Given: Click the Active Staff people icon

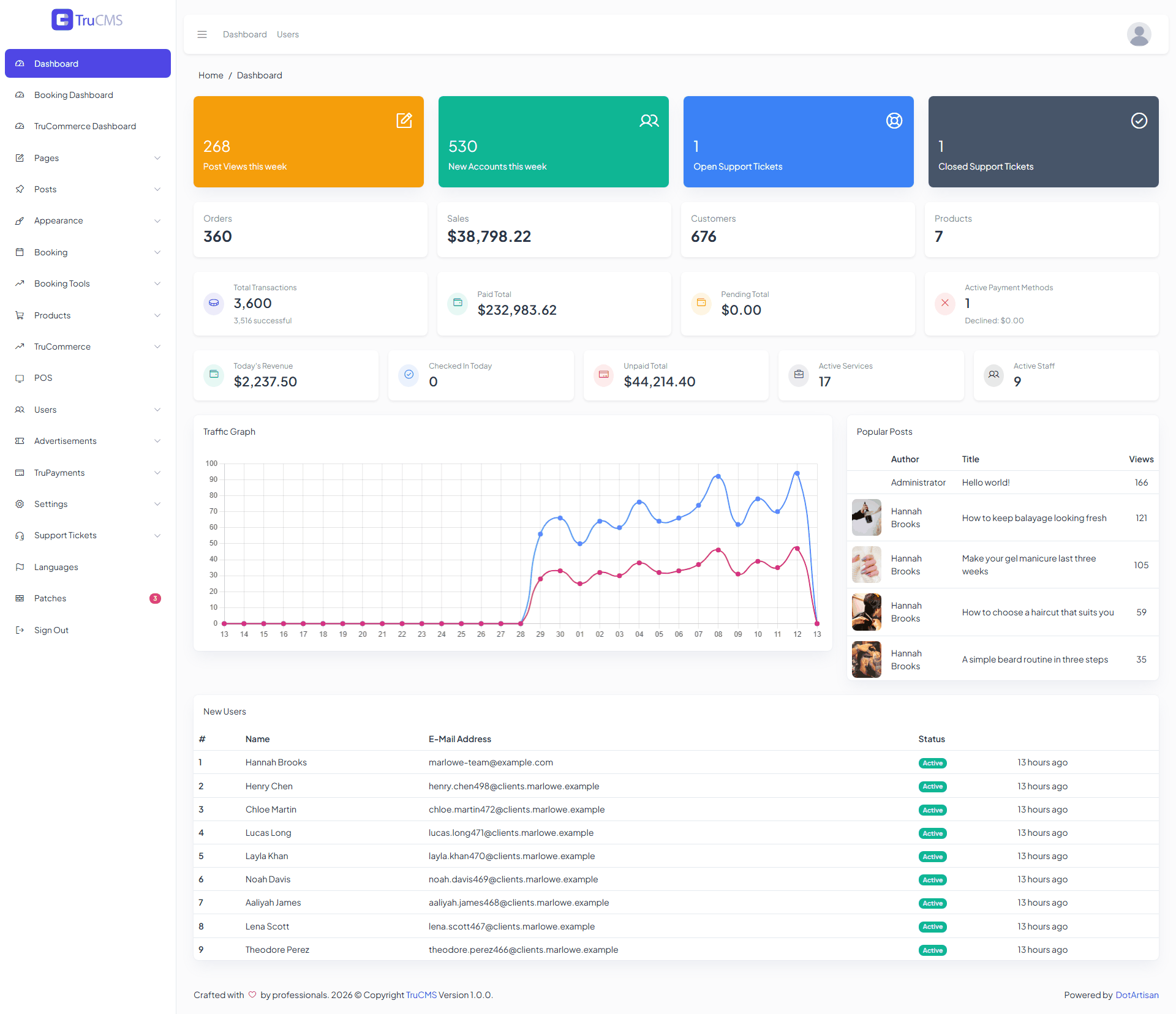Looking at the screenshot, I should [x=993, y=374].
